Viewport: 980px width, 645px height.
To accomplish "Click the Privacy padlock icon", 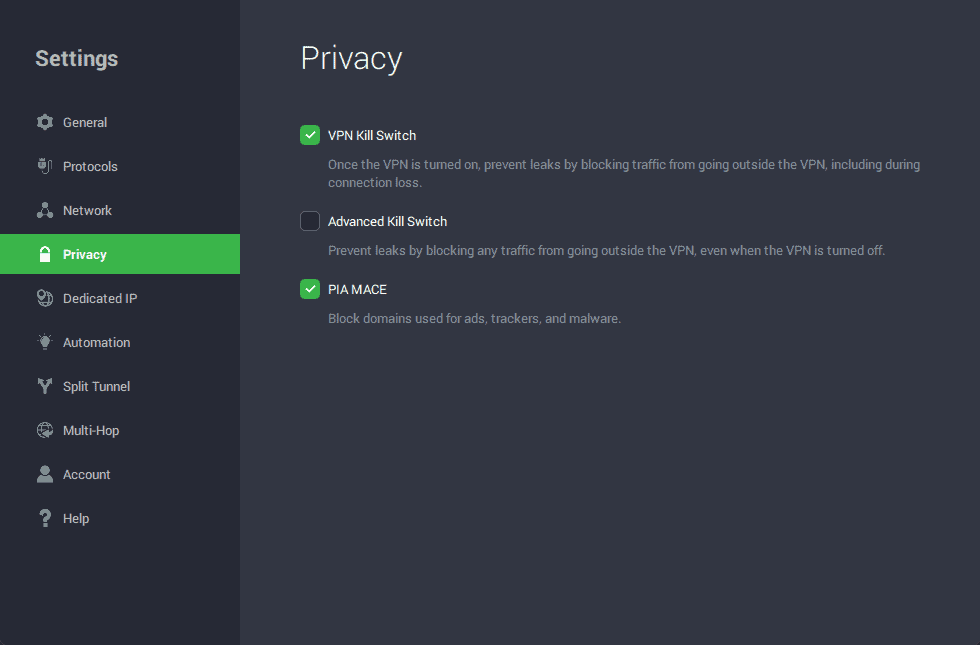I will [44, 254].
